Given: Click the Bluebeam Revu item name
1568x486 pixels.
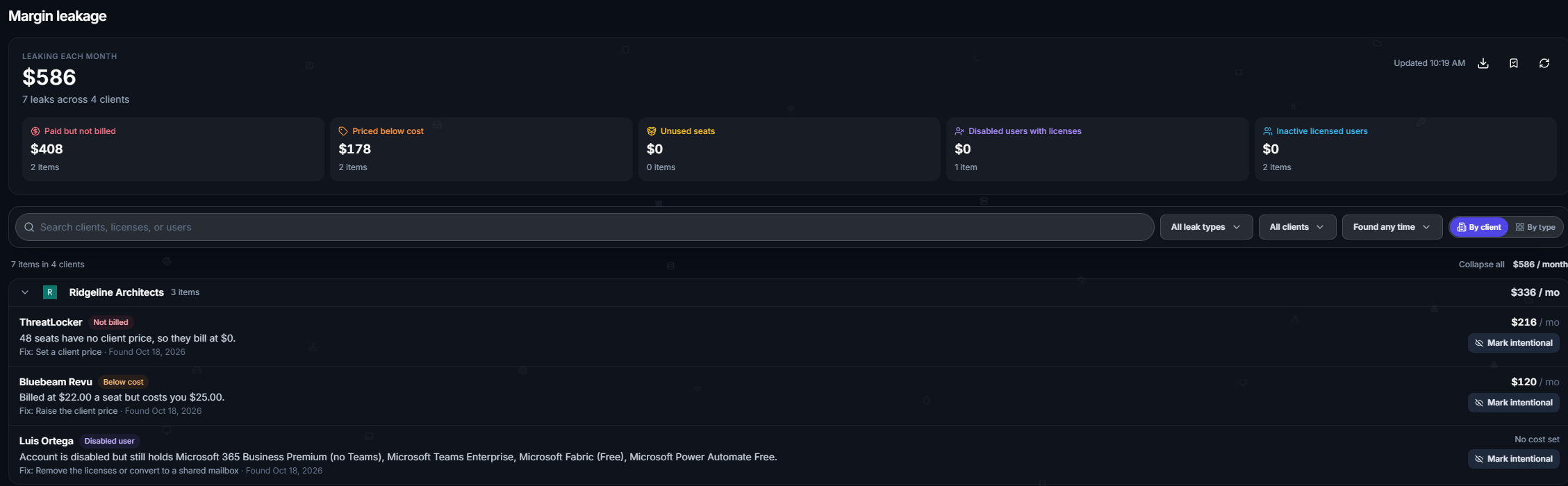Looking at the screenshot, I should tap(56, 382).
